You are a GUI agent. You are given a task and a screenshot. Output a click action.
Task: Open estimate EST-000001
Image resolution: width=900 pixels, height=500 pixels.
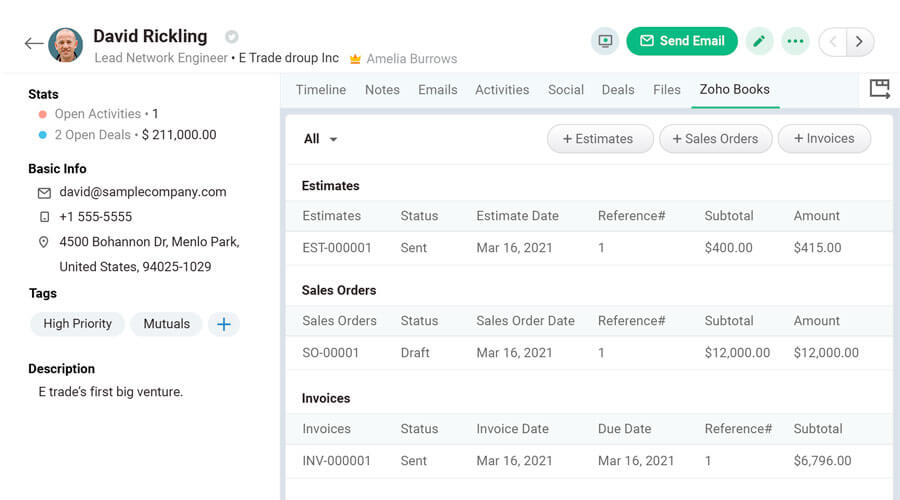click(x=337, y=248)
